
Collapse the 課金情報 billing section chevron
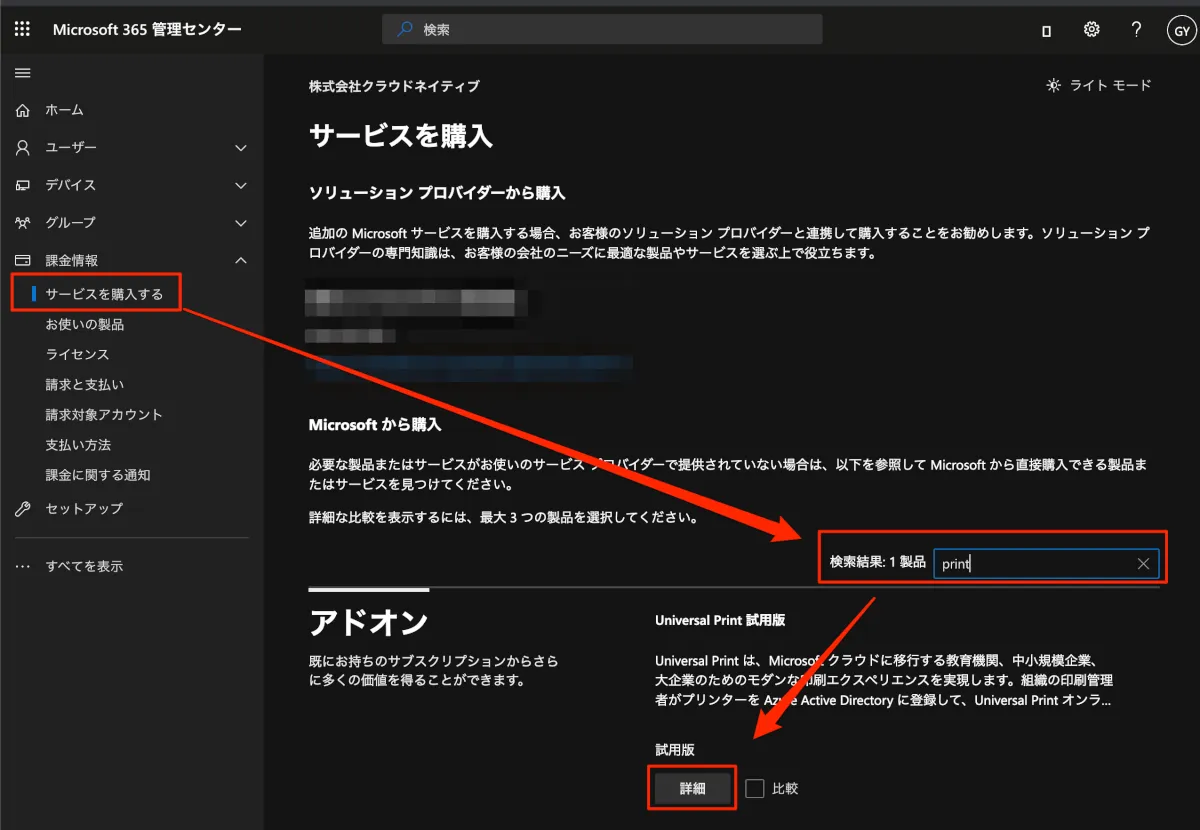pyautogui.click(x=240, y=260)
